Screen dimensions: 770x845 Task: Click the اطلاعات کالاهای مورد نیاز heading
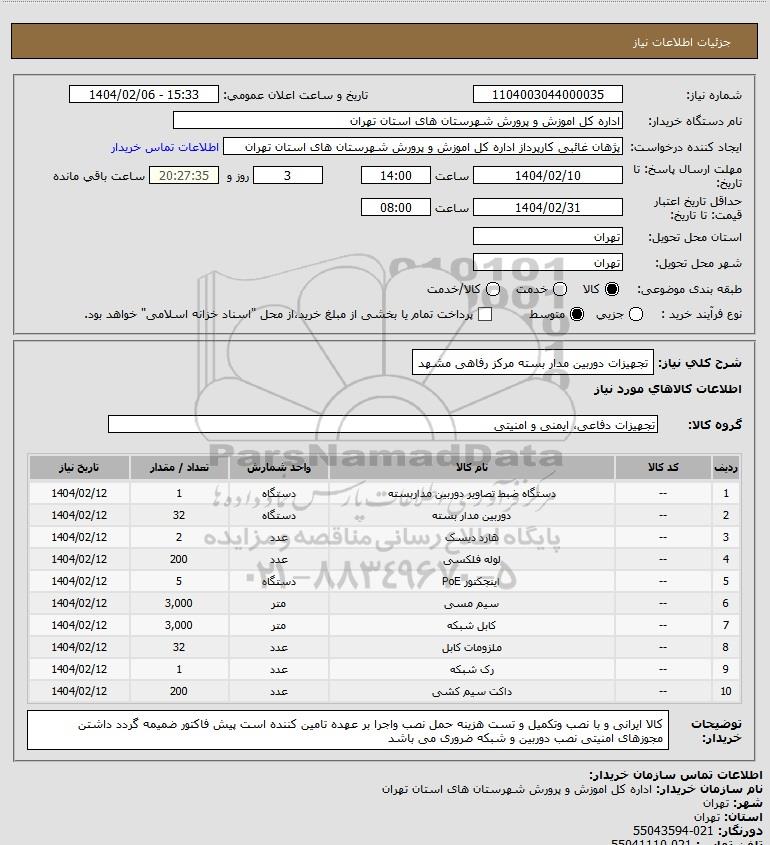[668, 389]
